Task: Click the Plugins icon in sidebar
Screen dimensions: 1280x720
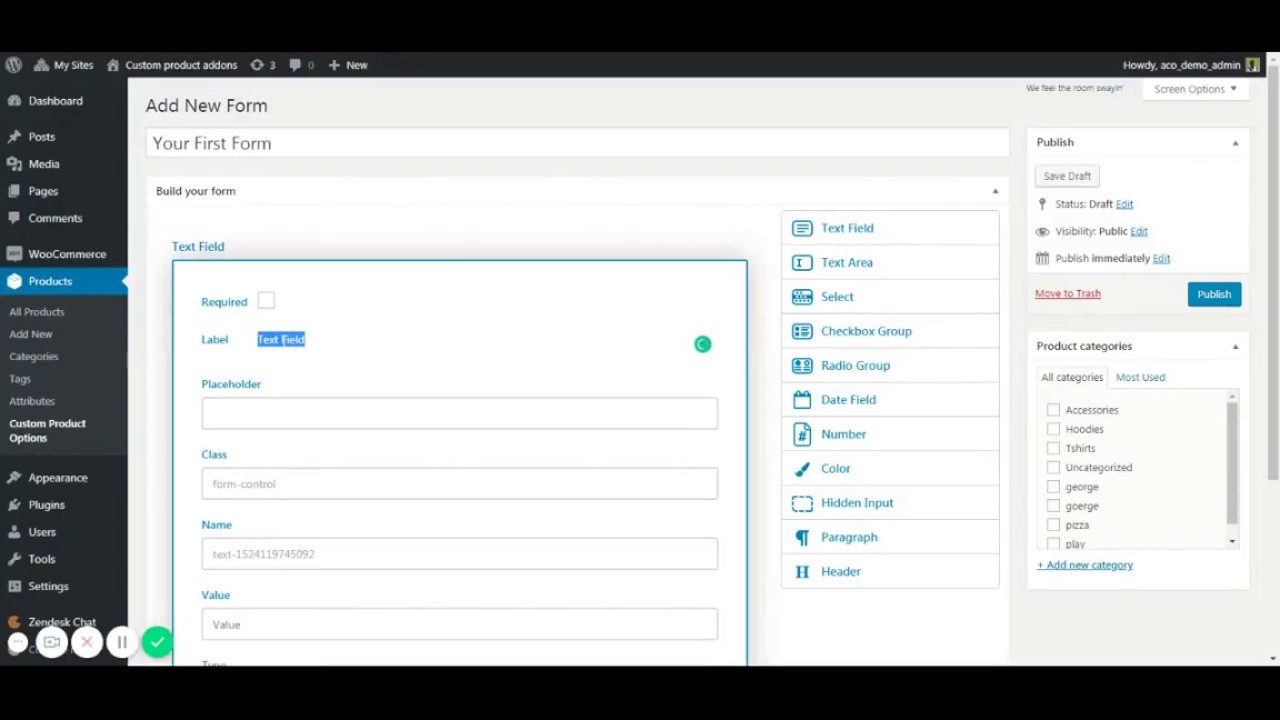Action: pos(14,505)
